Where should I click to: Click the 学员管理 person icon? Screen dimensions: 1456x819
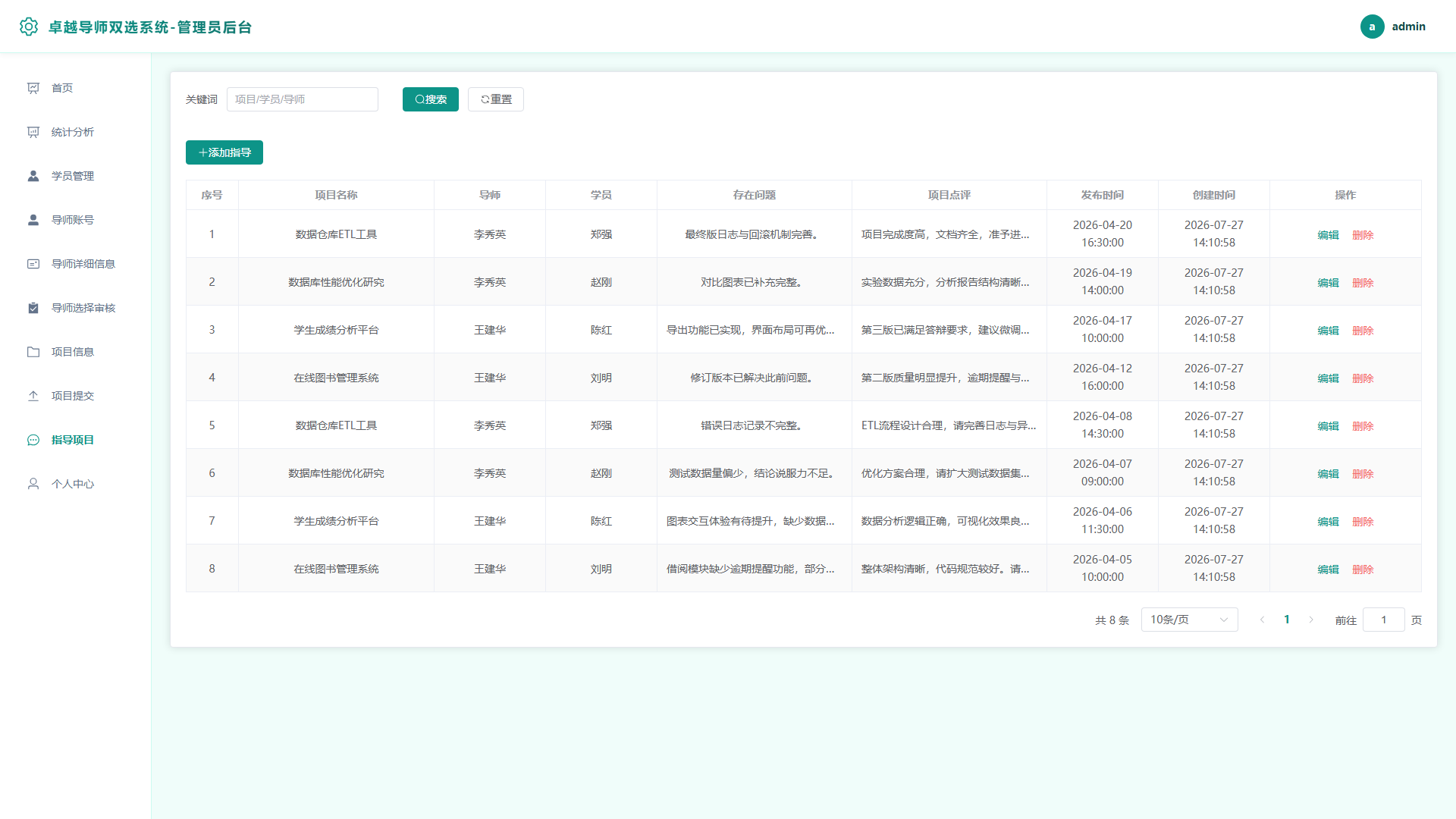coord(33,176)
